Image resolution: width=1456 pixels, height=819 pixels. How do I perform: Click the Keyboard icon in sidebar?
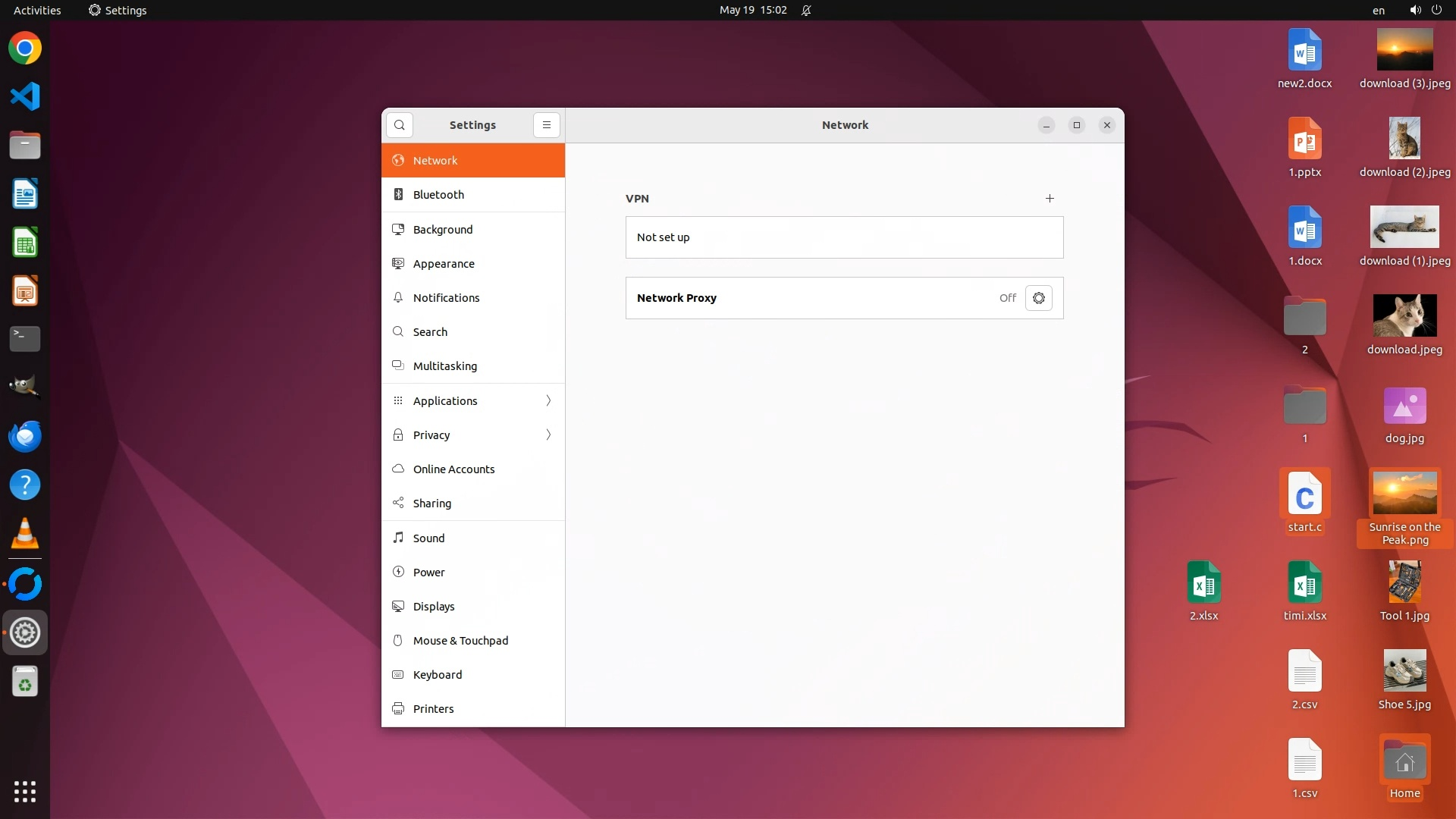[x=398, y=674]
